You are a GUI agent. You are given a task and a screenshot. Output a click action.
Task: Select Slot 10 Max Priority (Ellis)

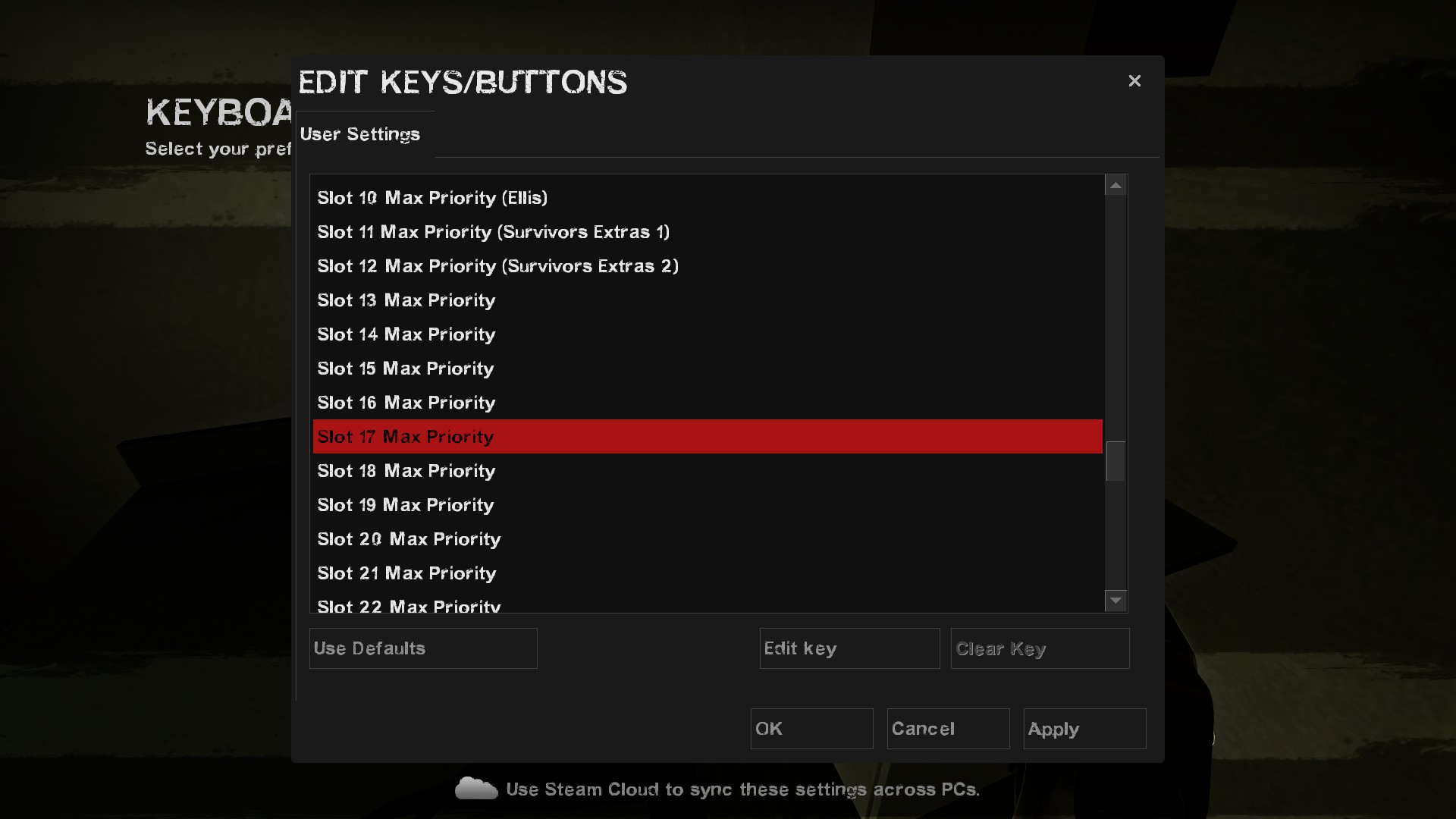click(x=432, y=198)
